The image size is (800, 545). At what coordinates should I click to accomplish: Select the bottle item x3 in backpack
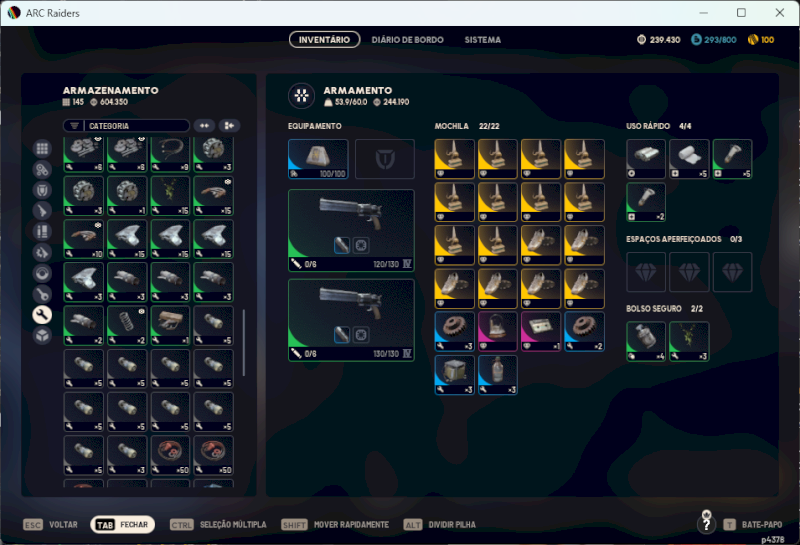498,375
